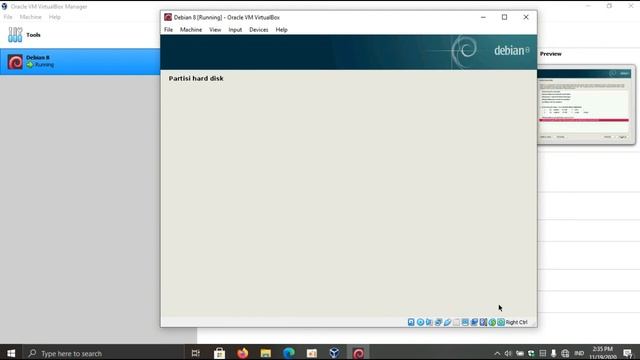The width and height of the screenshot is (640, 360).
Task: Open VirtualBox Manager taskbar icon
Action: pyautogui.click(x=334, y=353)
